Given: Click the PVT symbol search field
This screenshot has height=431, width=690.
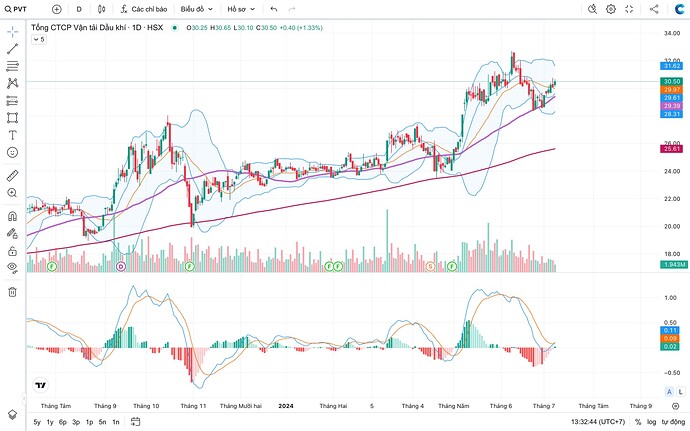Looking at the screenshot, I should [22, 8].
